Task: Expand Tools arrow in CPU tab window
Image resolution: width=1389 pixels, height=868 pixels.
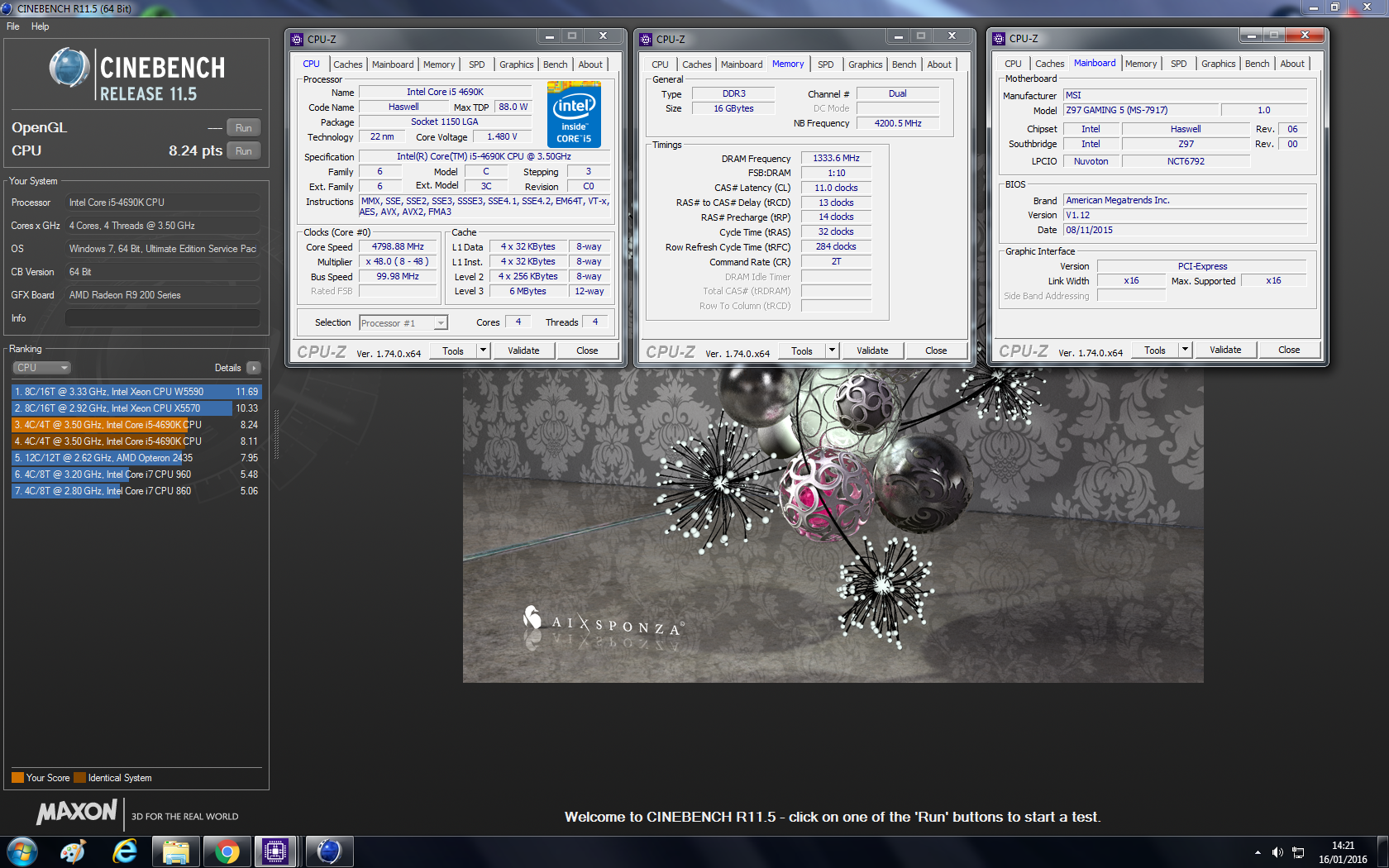Action: 484,351
